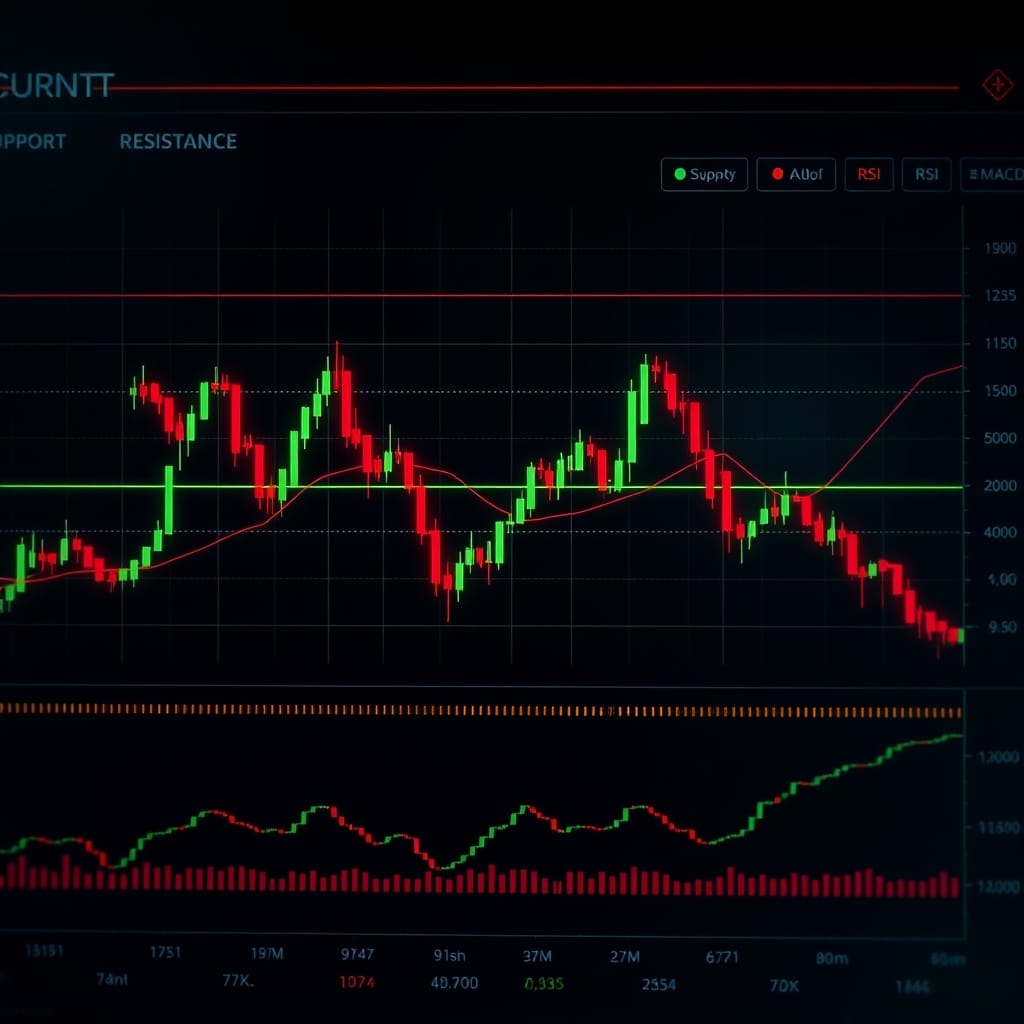The width and height of the screenshot is (1024, 1024).
Task: Click the red 1074 bottom value
Action: click(x=357, y=982)
